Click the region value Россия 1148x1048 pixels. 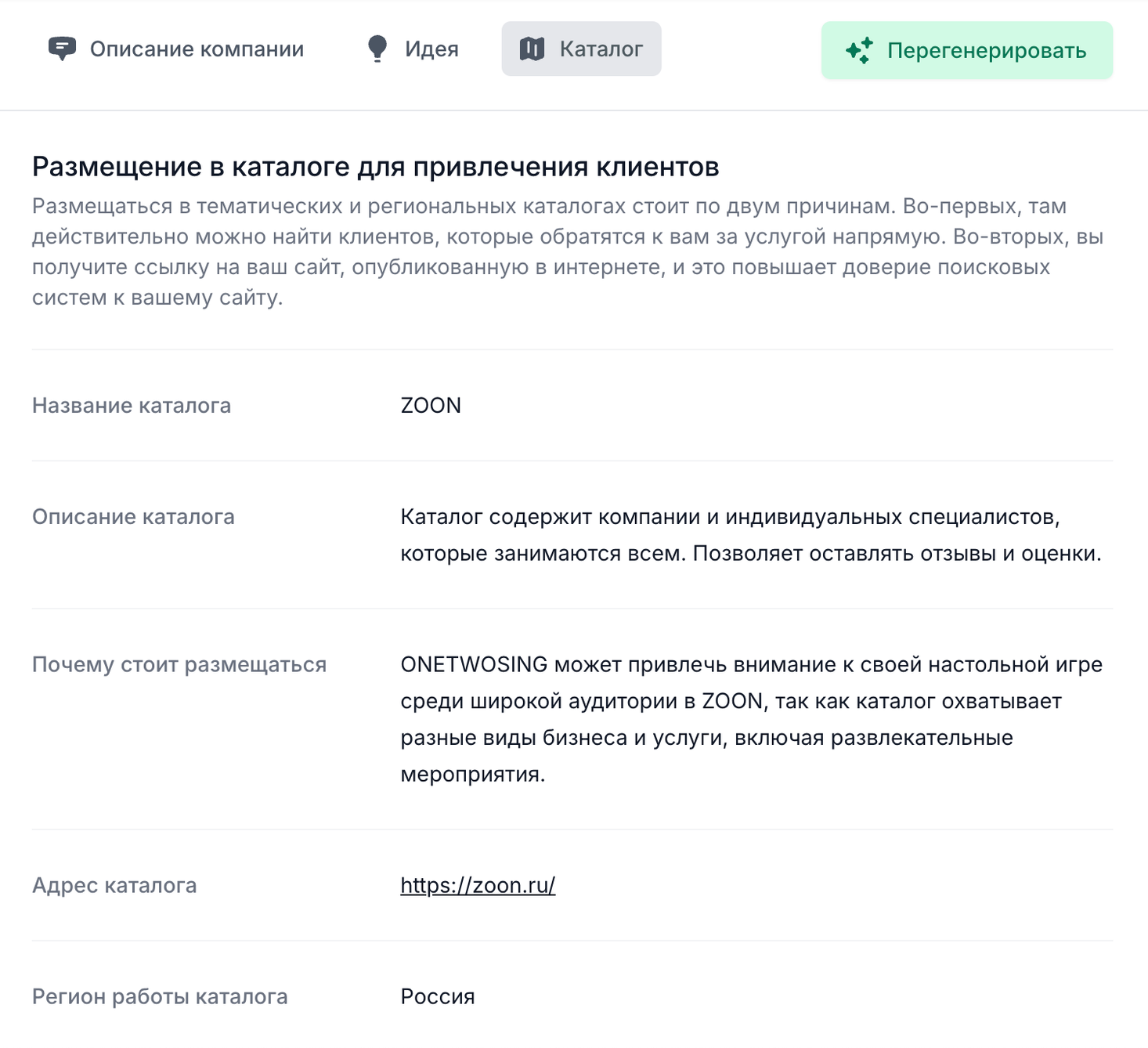pos(438,996)
